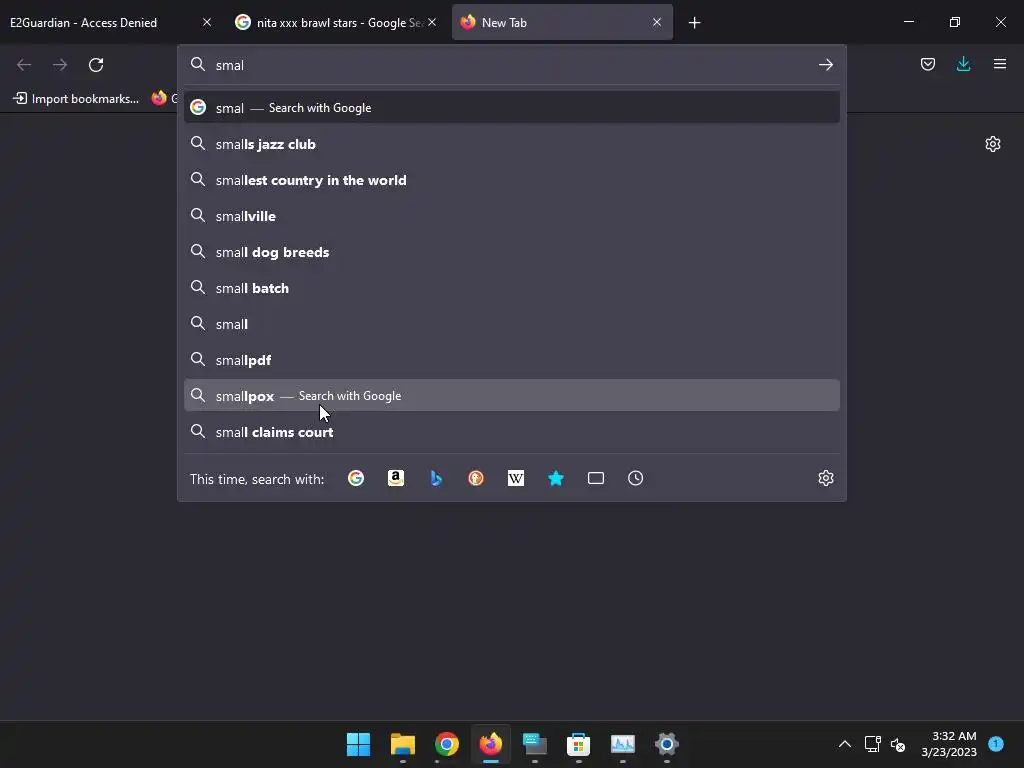
Task: Click Import bookmarks... in bookmarks toolbar
Action: pos(76,99)
